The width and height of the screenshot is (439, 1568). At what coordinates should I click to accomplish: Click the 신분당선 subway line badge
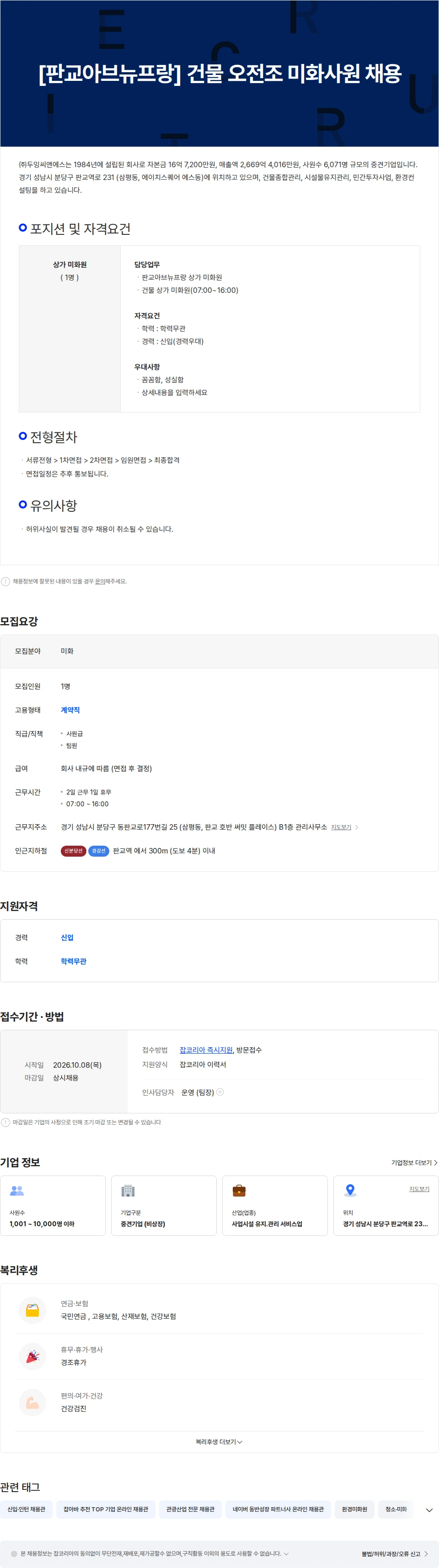point(73,851)
